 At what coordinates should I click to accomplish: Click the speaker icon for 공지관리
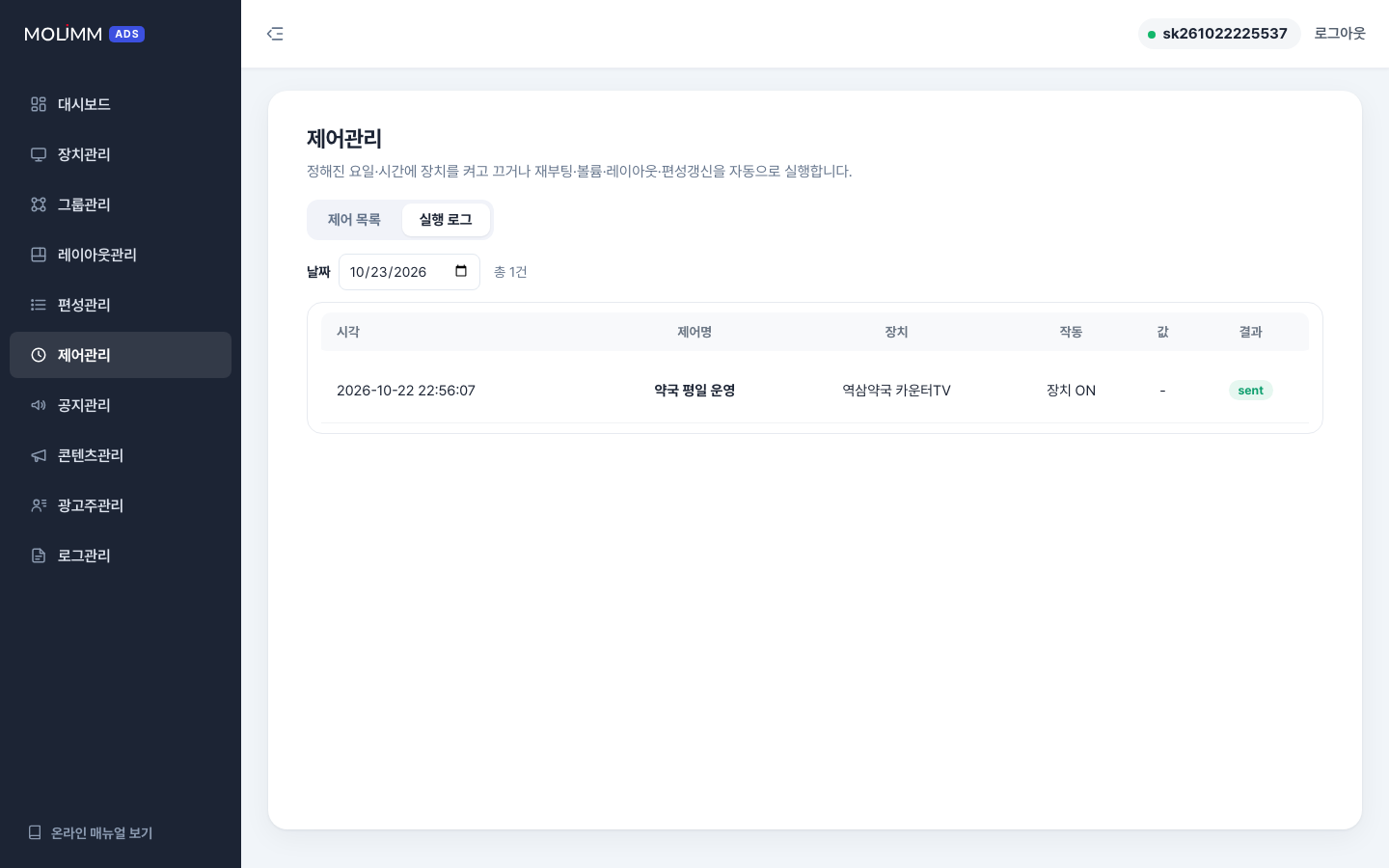tap(39, 405)
